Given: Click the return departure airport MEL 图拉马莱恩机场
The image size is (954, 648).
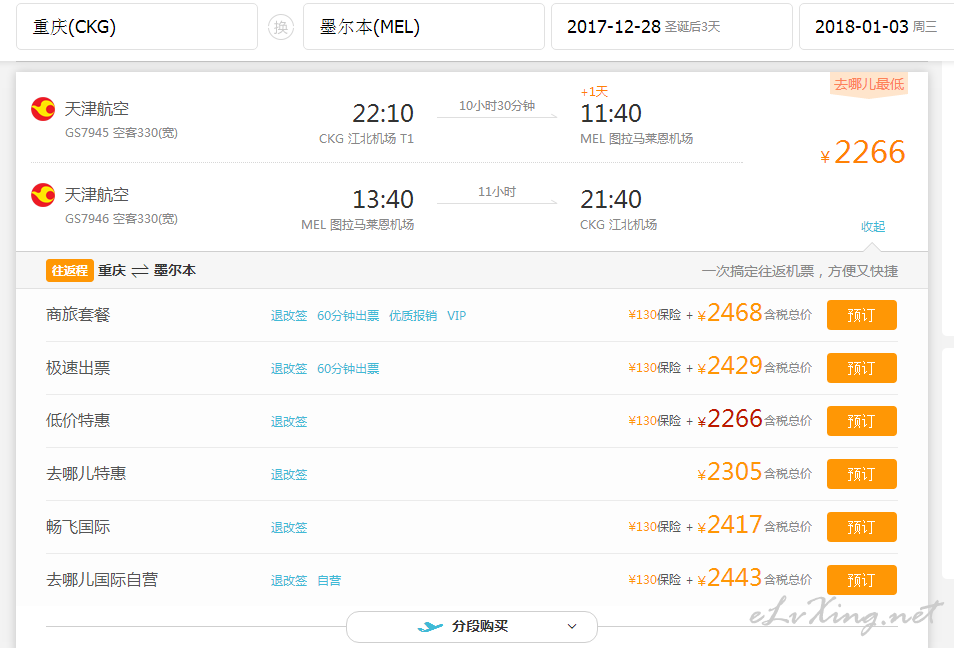Looking at the screenshot, I should 358,225.
